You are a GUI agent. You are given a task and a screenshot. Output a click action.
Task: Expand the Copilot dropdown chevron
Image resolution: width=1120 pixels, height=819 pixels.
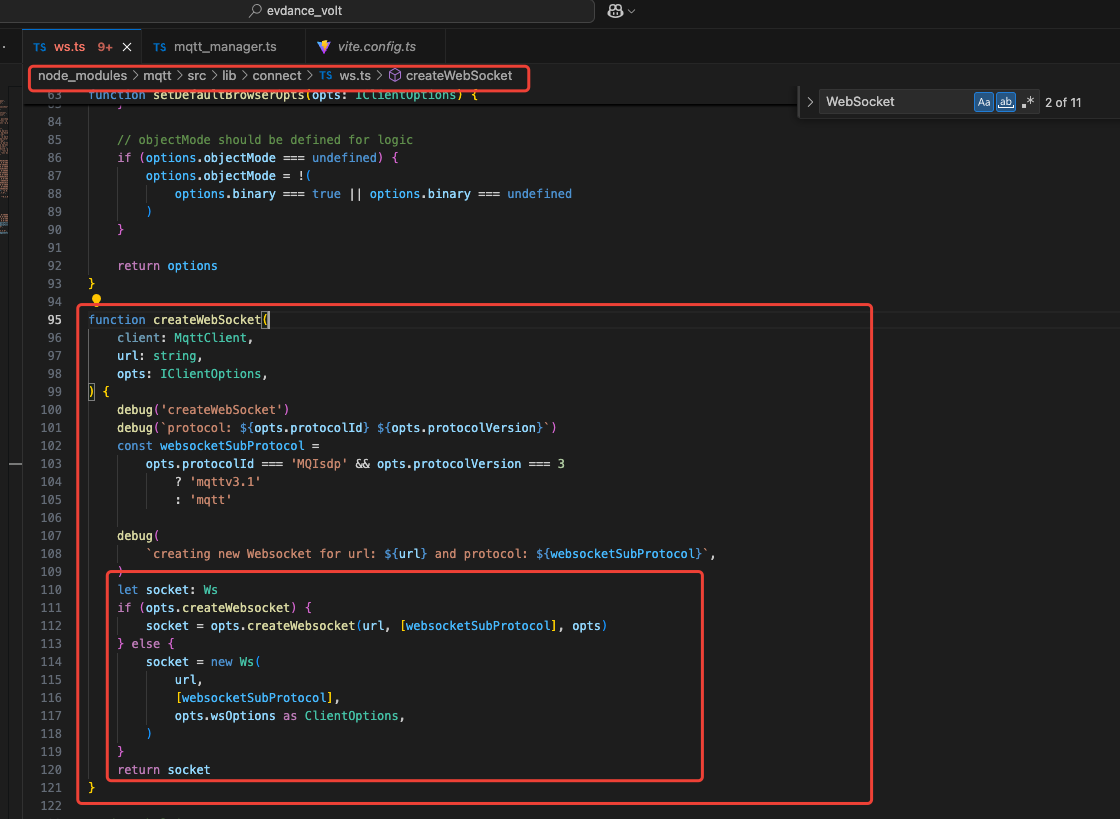pos(631,11)
